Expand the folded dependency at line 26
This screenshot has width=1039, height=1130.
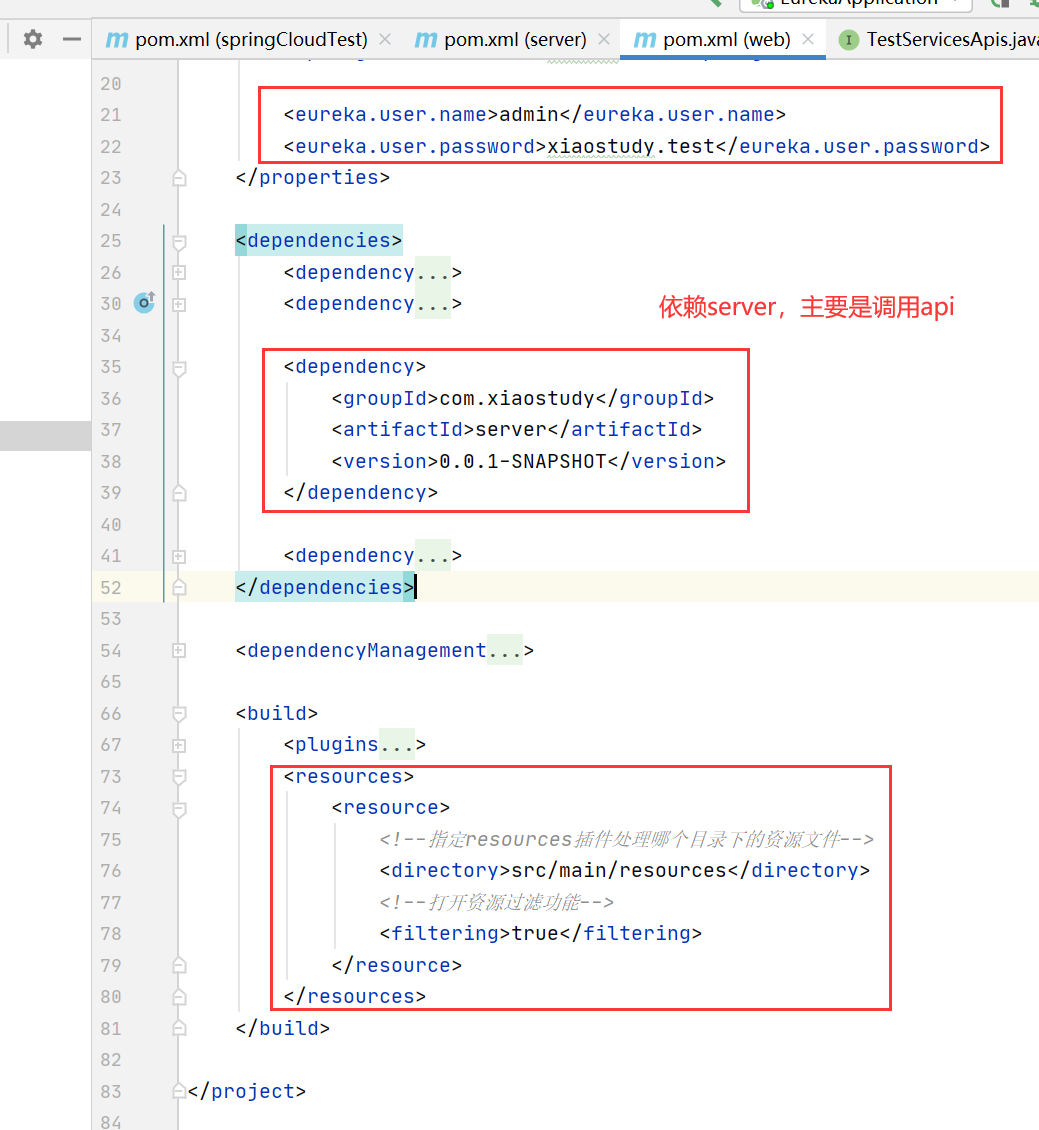pyautogui.click(x=179, y=272)
